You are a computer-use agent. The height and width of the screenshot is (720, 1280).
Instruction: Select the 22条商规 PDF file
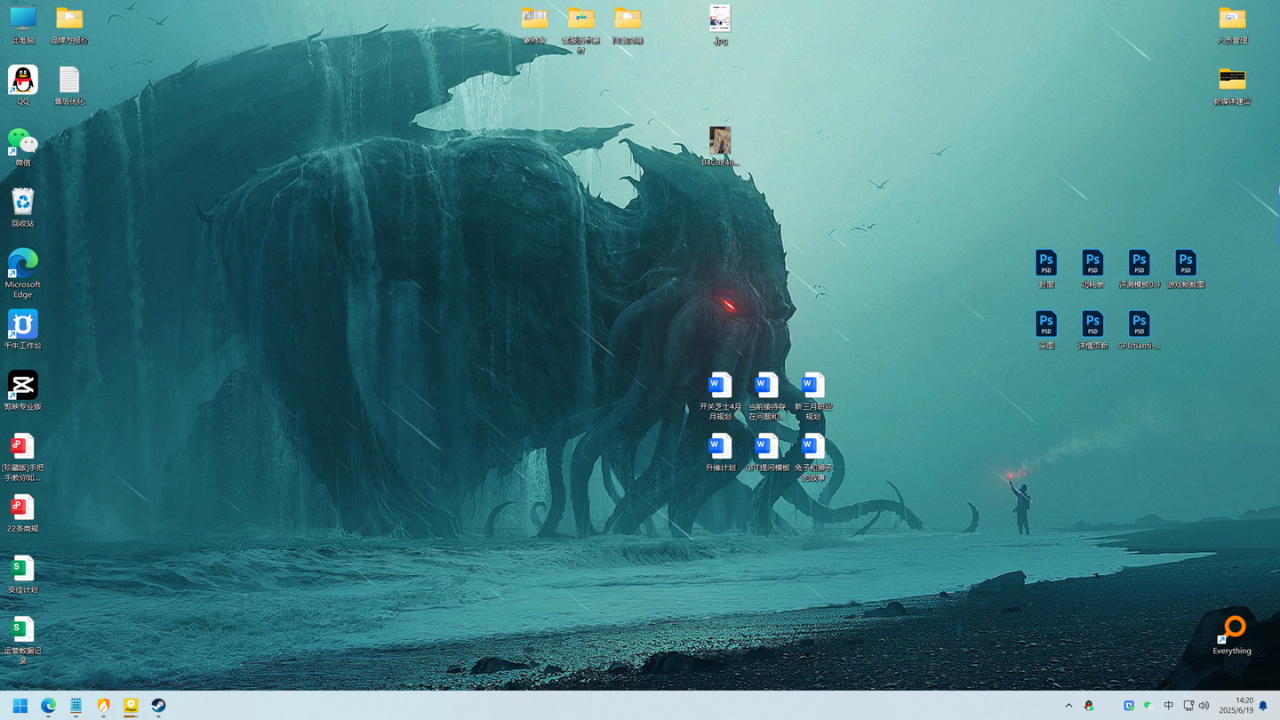(x=23, y=512)
